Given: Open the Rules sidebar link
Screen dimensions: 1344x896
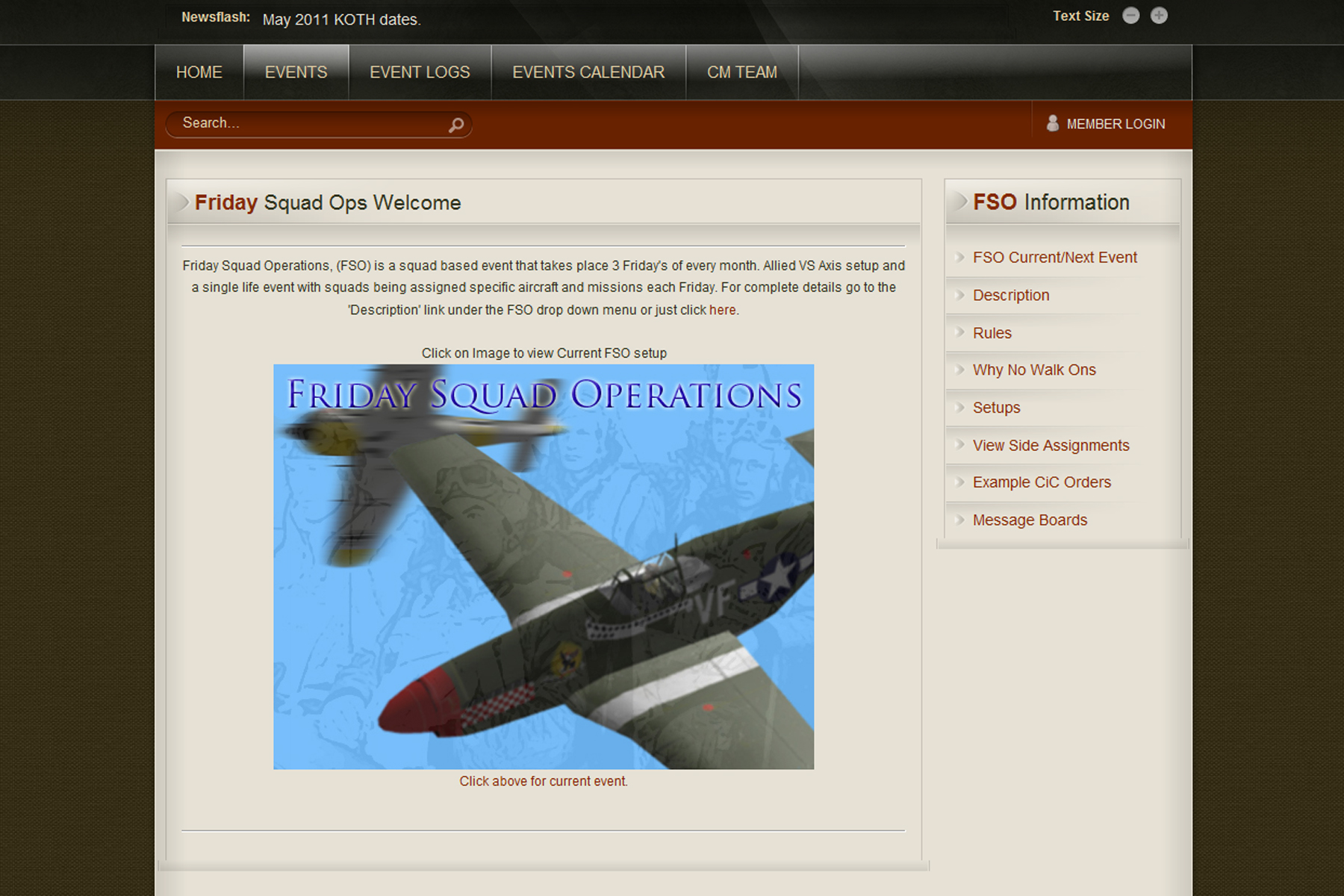Looking at the screenshot, I should pos(992,333).
